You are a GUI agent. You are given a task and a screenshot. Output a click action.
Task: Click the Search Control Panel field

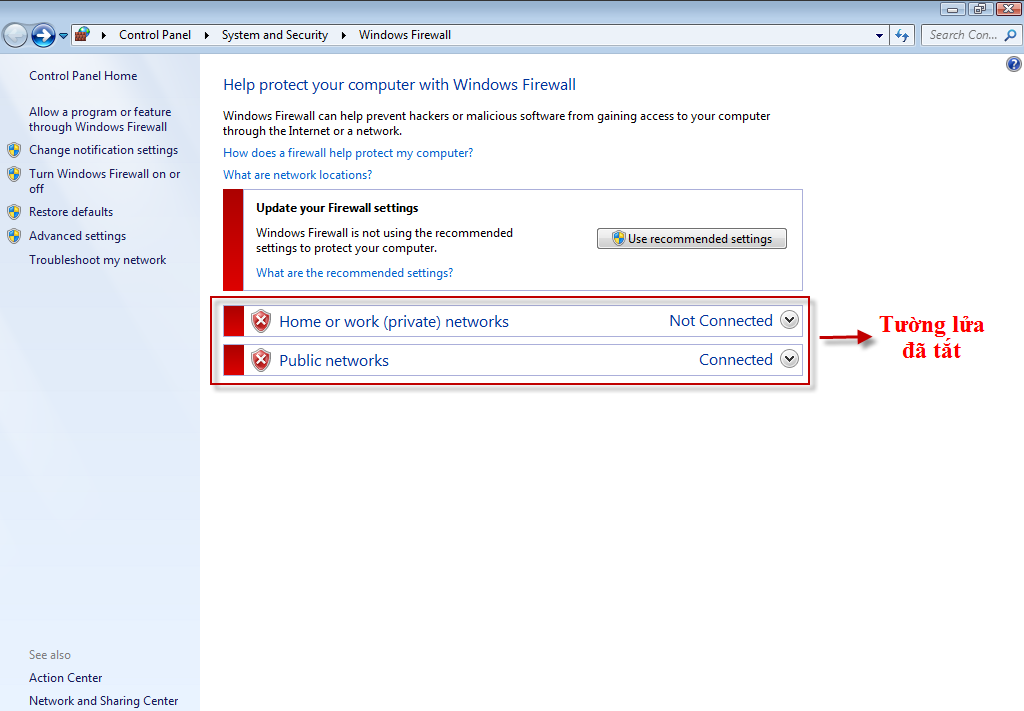point(970,35)
